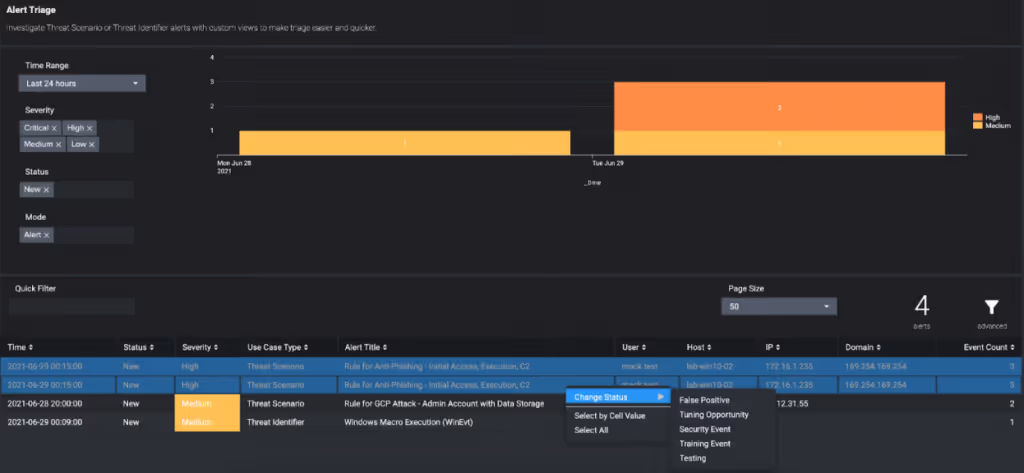Click Medium severity cell in Windows Macro row

point(208,422)
